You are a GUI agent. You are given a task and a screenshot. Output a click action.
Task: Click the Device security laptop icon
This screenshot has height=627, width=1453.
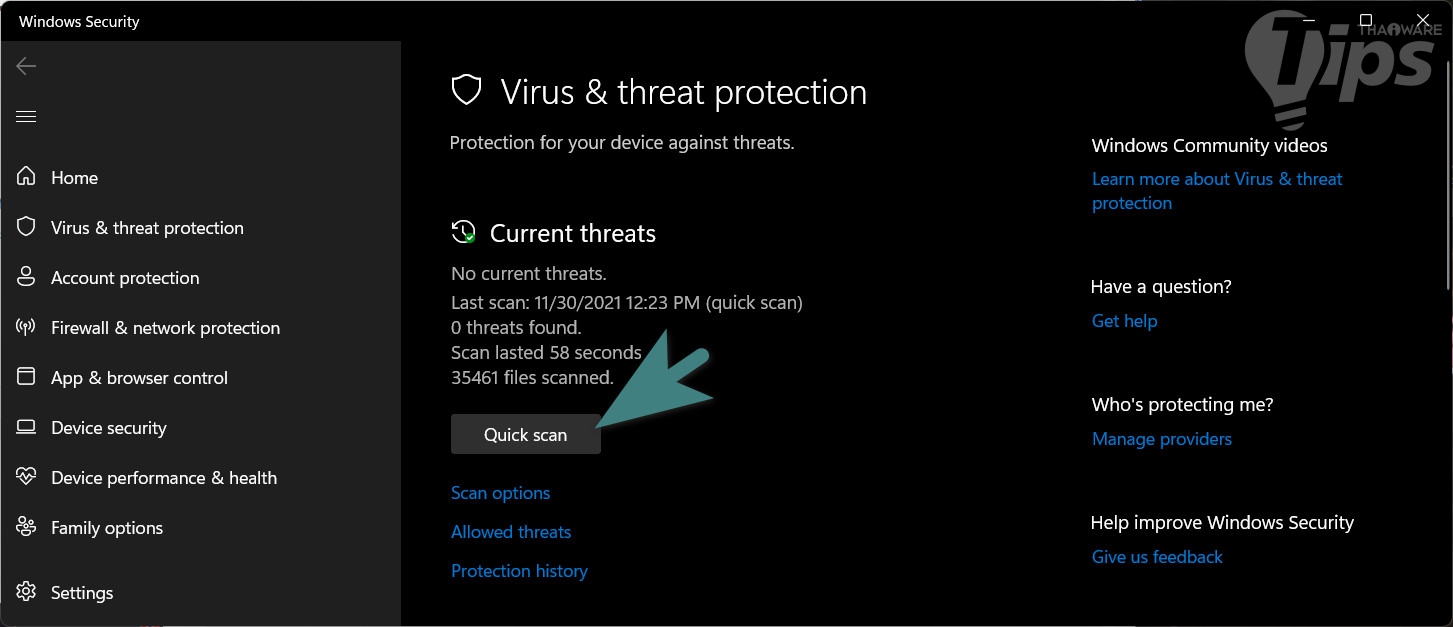(x=26, y=427)
